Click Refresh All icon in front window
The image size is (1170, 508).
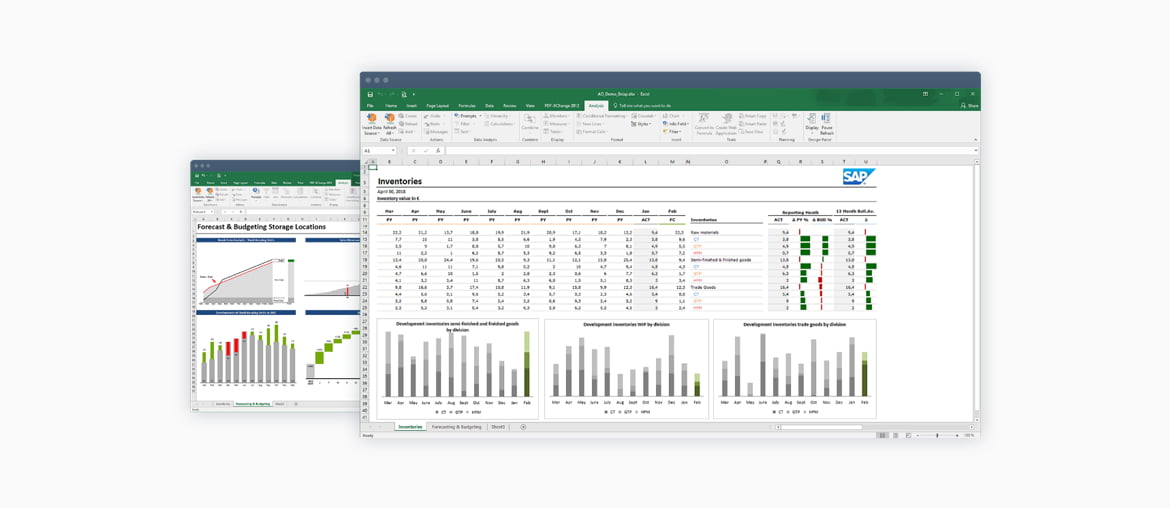(x=390, y=117)
